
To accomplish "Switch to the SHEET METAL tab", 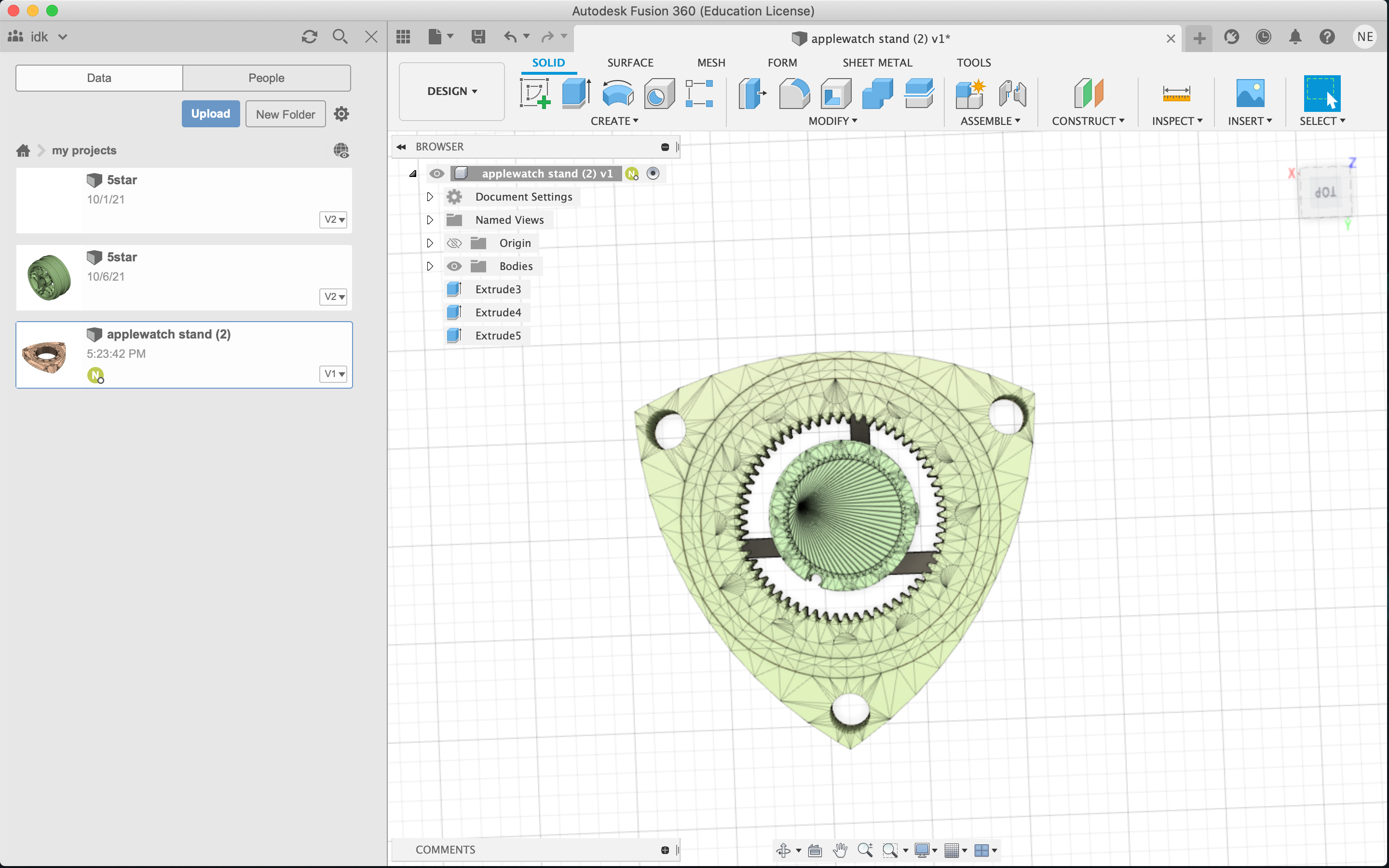I will coord(877,63).
